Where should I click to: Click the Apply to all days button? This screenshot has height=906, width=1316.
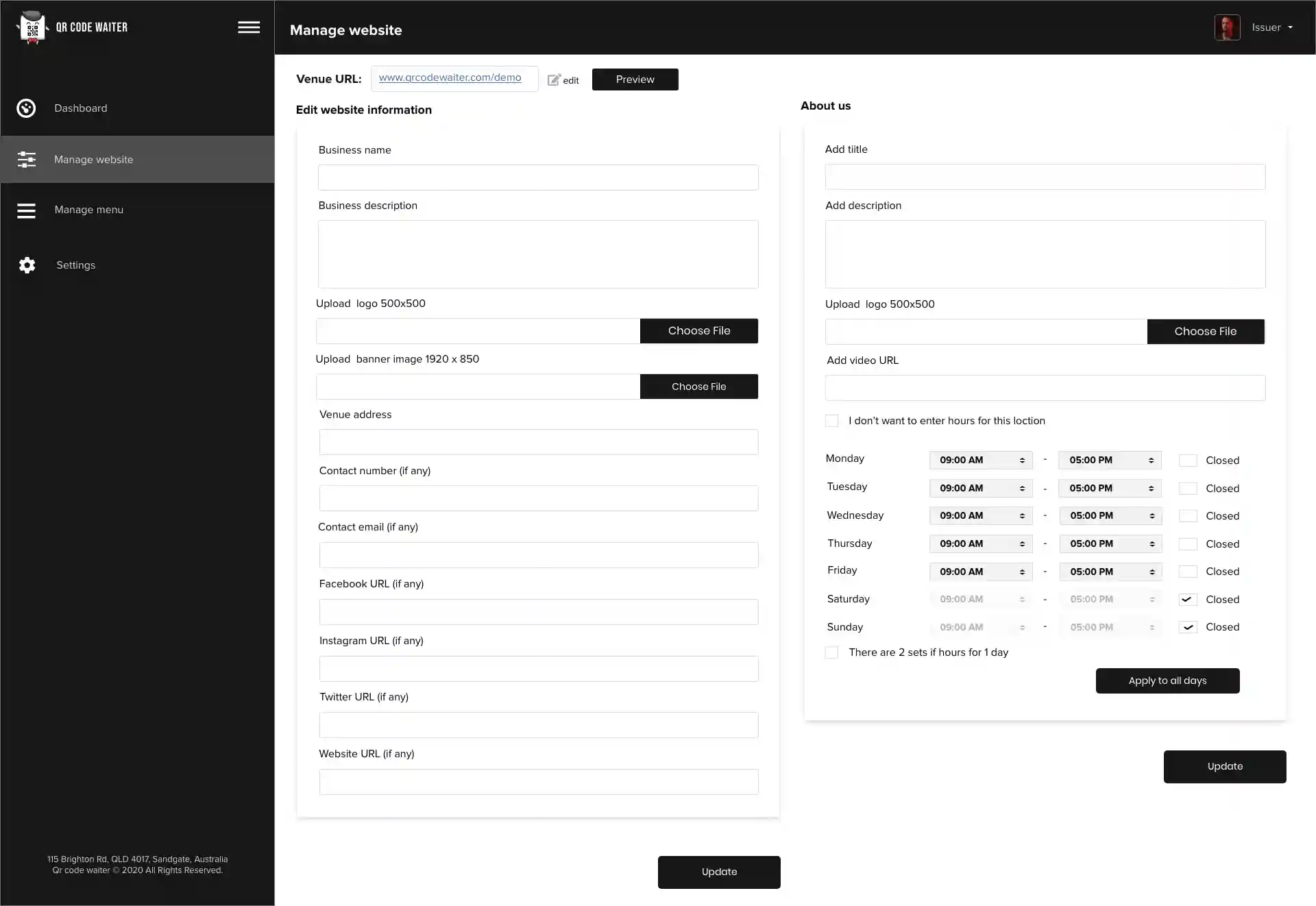(1167, 681)
